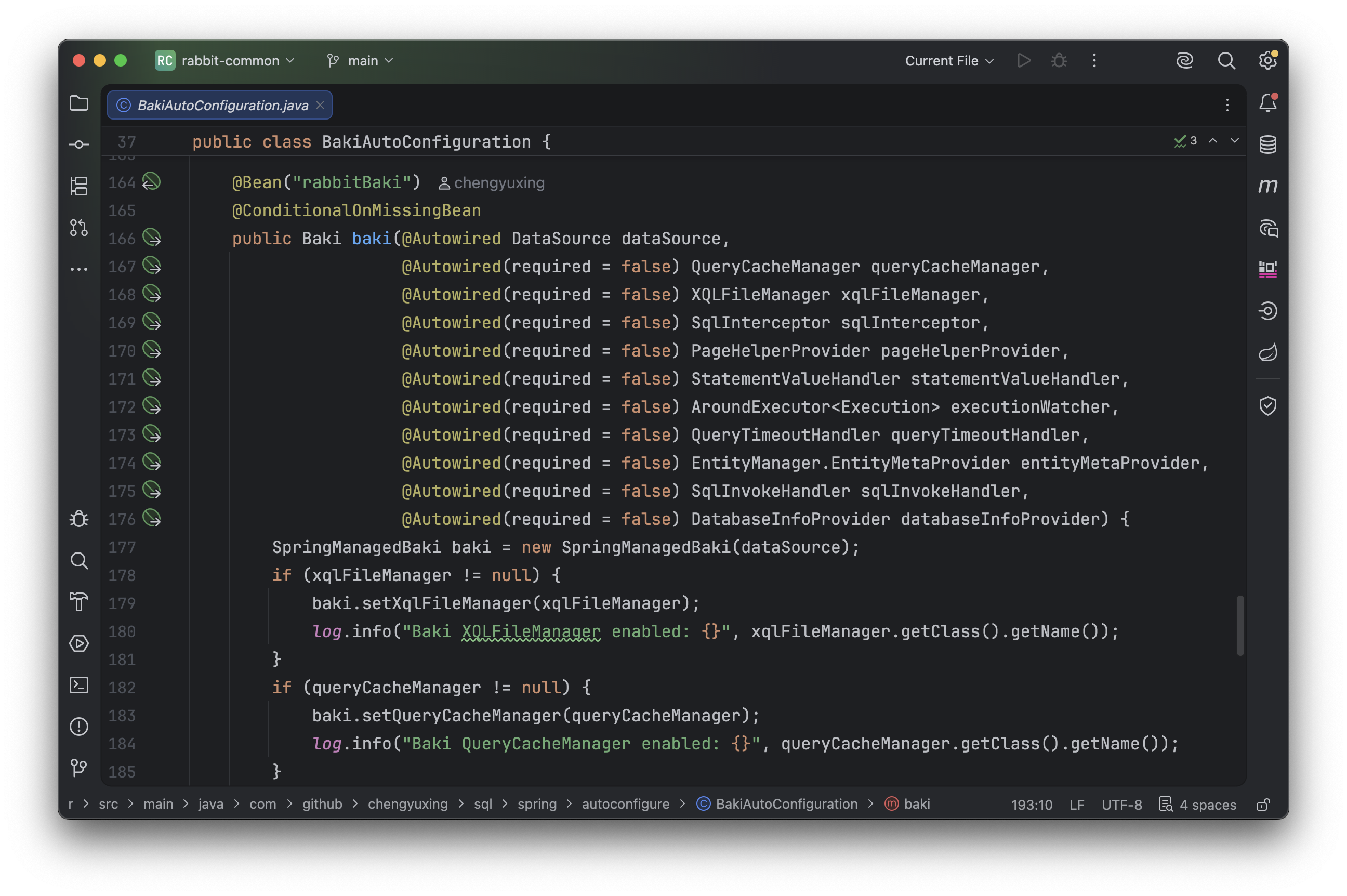
Task: Open Current File run configuration dropdown
Action: point(949,61)
